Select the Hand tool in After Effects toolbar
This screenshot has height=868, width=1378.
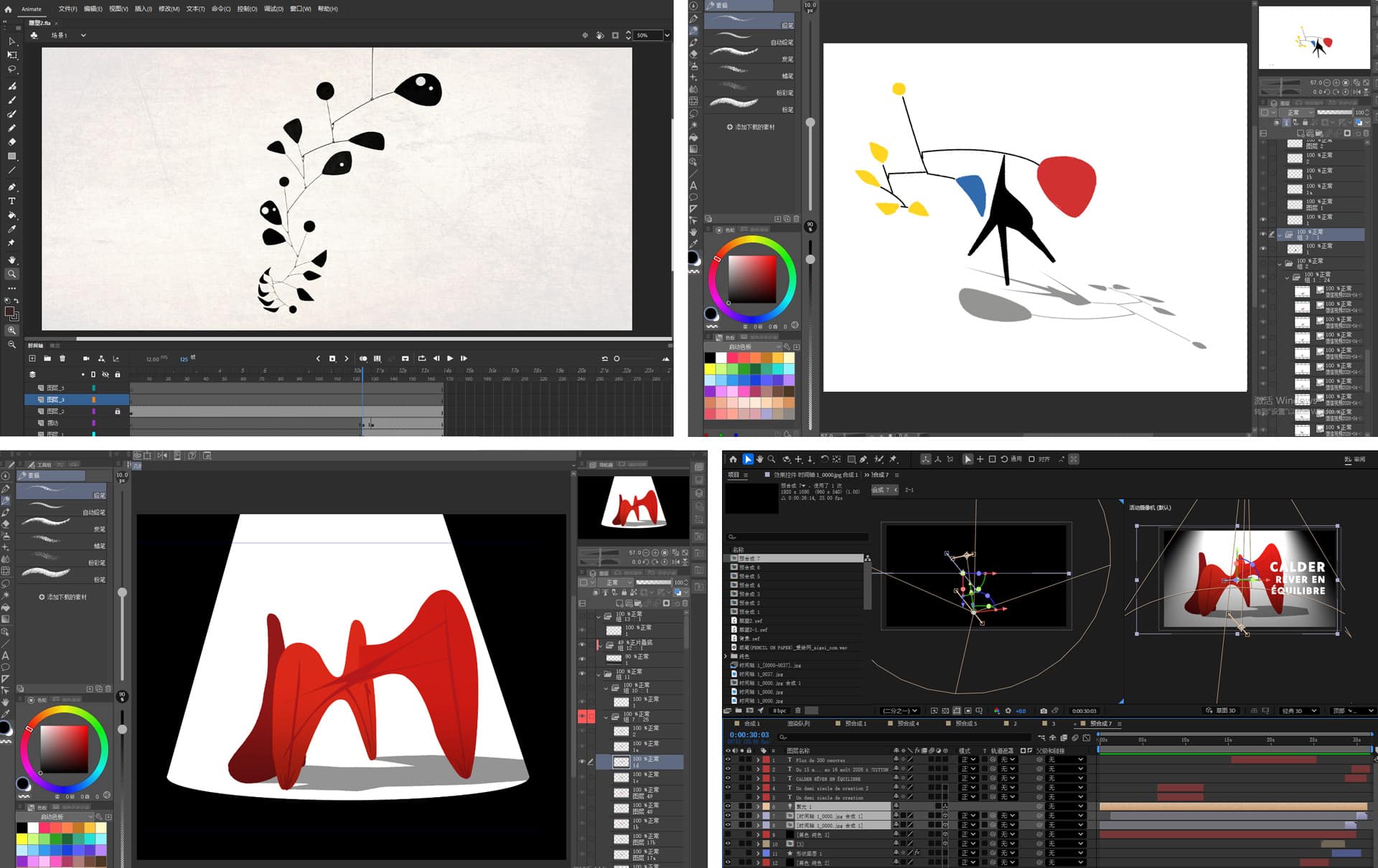[759, 459]
